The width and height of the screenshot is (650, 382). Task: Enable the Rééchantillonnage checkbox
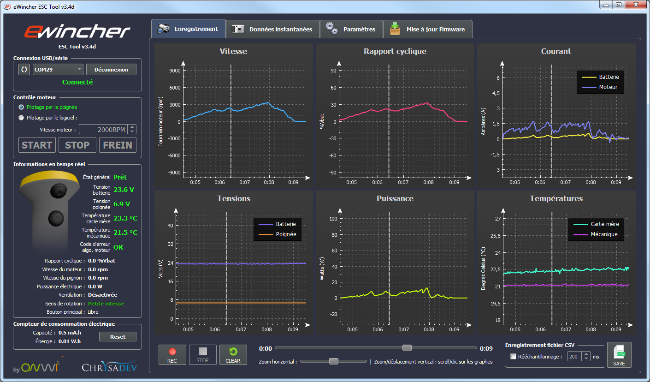click(513, 356)
